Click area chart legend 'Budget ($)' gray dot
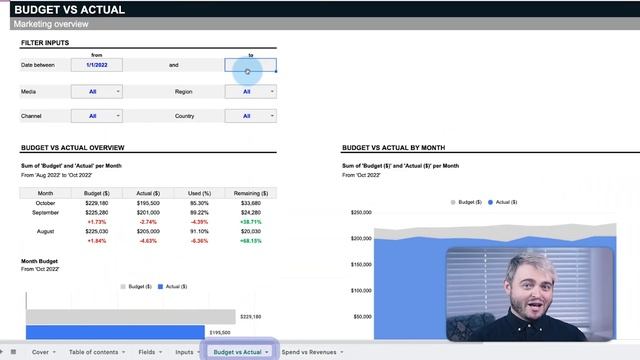640x360 pixels. [453, 202]
